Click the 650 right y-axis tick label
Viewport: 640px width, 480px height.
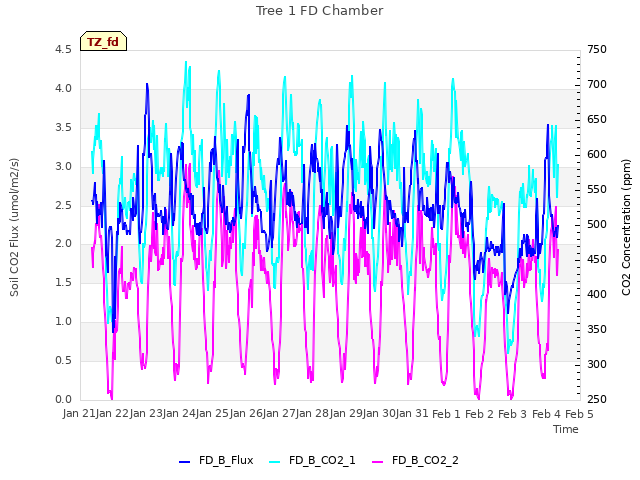(597, 120)
